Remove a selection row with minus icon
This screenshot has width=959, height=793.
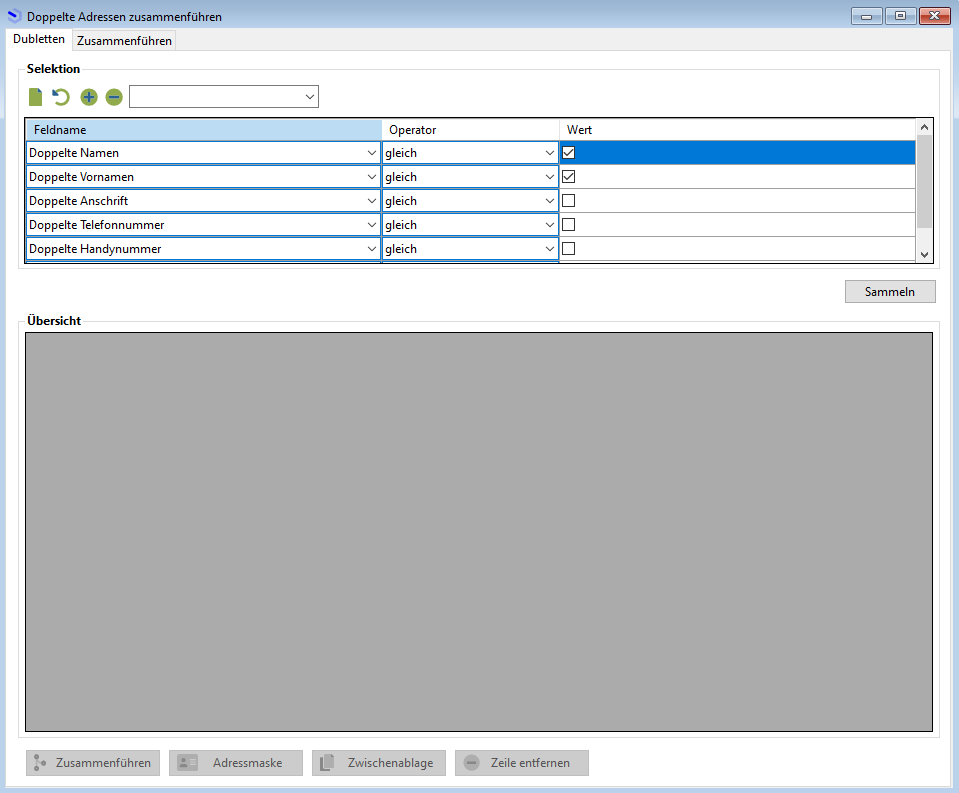click(x=114, y=97)
